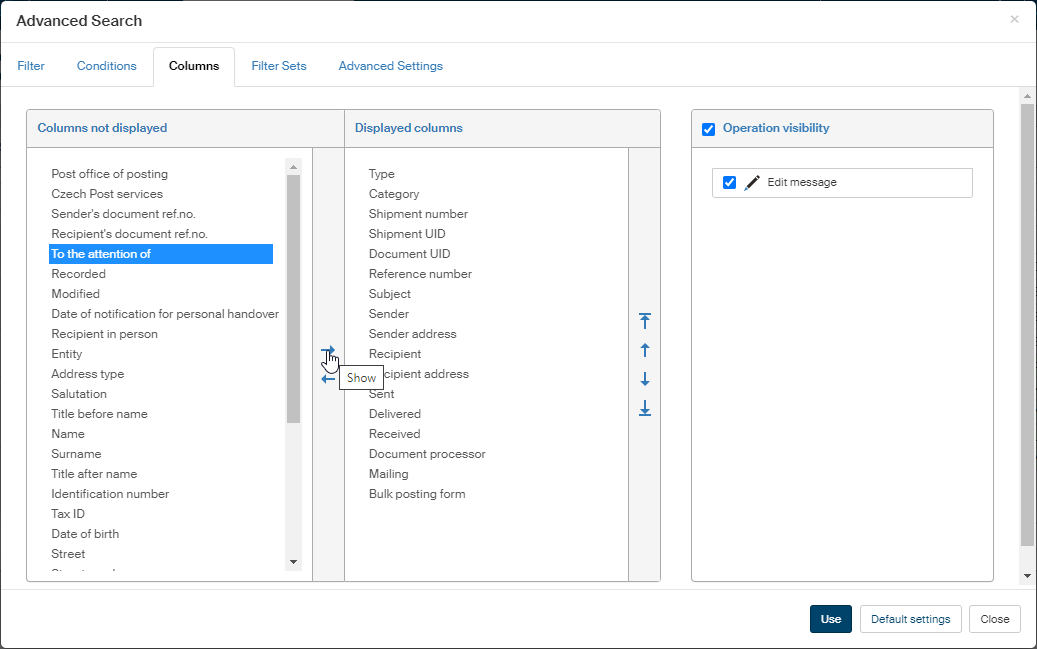This screenshot has height=649, width=1037.
Task: Toggle the Operation visibility checkbox
Action: tap(709, 129)
